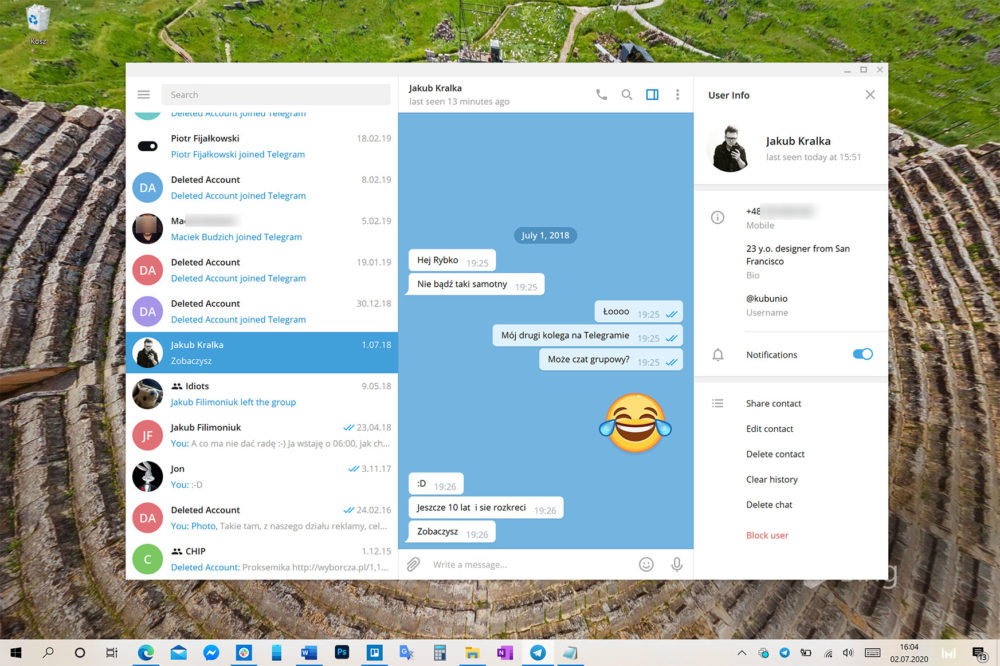This screenshot has height=666, width=1000.
Task: Open Deleted Account chat dated 30.12.18
Action: click(x=261, y=311)
